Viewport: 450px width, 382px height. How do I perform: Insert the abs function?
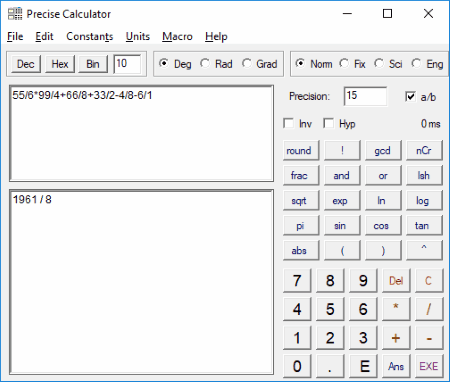point(301,251)
